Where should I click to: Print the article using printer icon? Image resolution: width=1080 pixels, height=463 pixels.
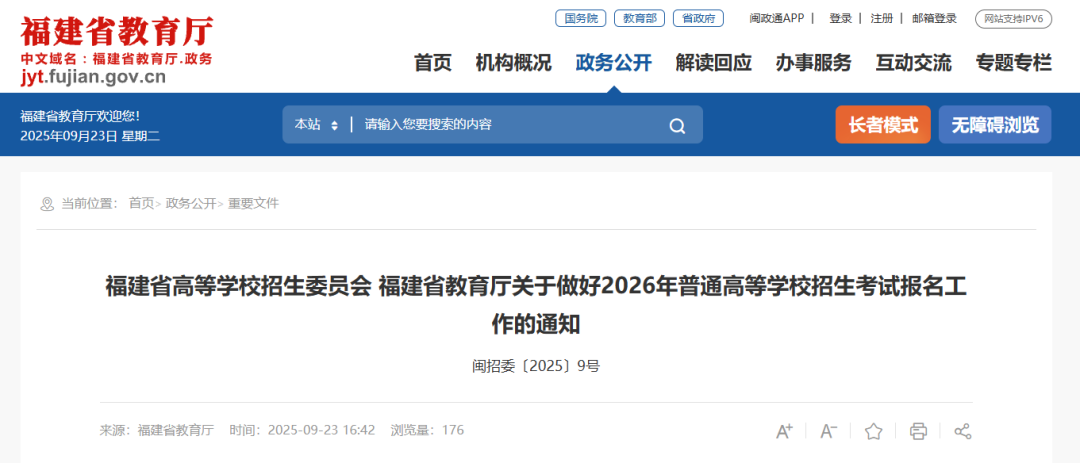click(918, 431)
